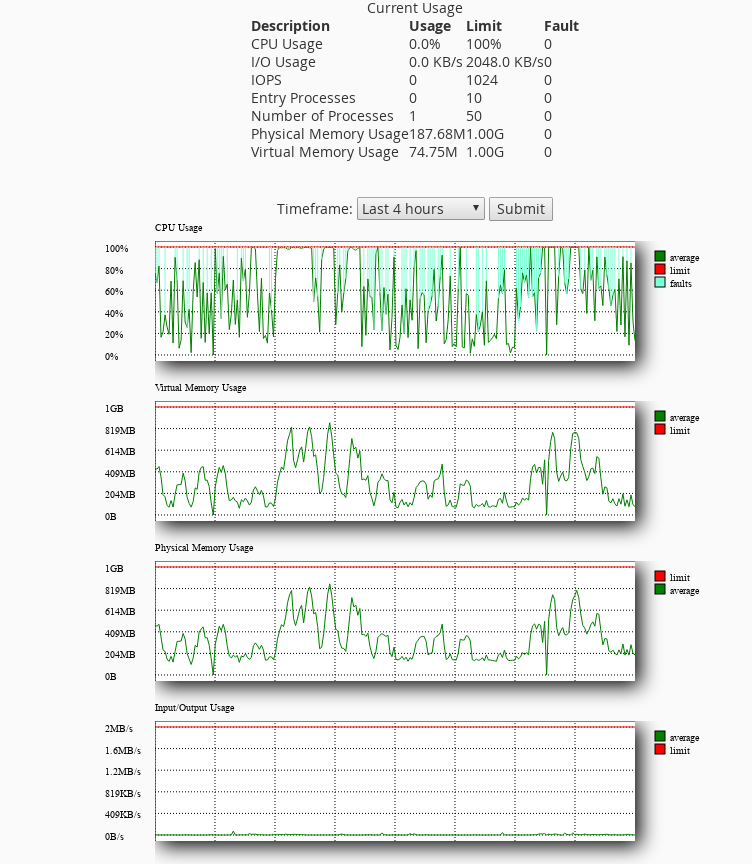Click the Physical Memory Usage chart title
Image resolution: width=752 pixels, height=864 pixels.
click(204, 548)
